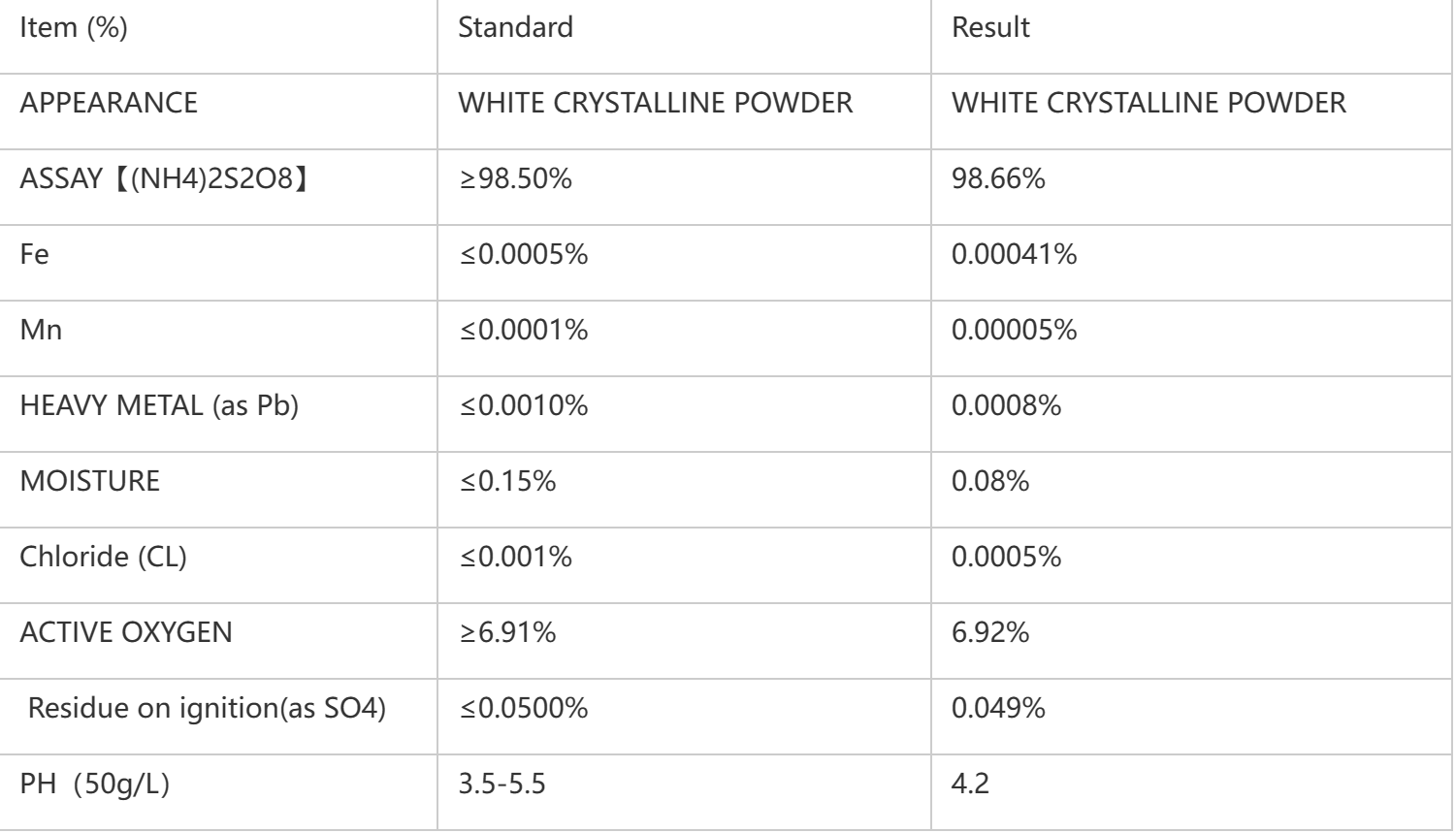Click the Mn row label cell
Screen dimensions: 1456x833
point(41,330)
